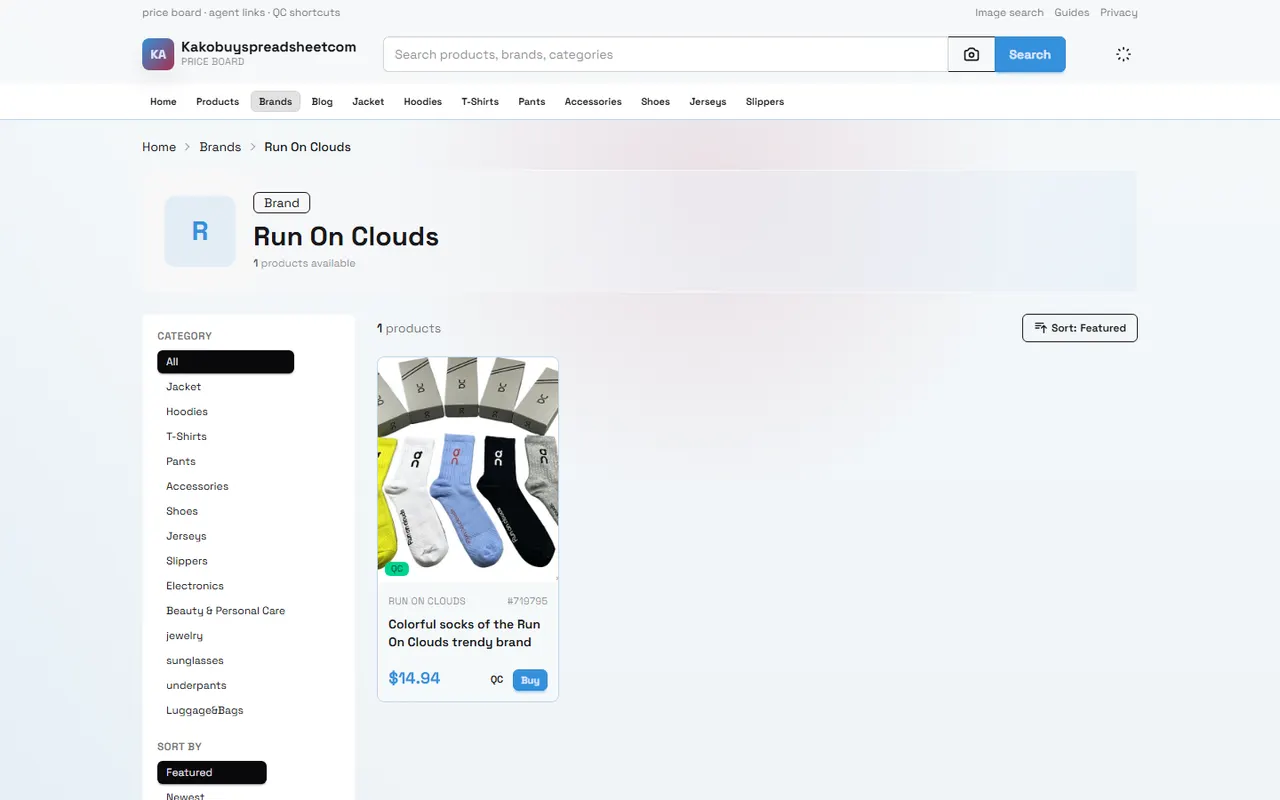The height and width of the screenshot is (800, 1280).
Task: Open the Privacy link
Action: click(x=1119, y=13)
